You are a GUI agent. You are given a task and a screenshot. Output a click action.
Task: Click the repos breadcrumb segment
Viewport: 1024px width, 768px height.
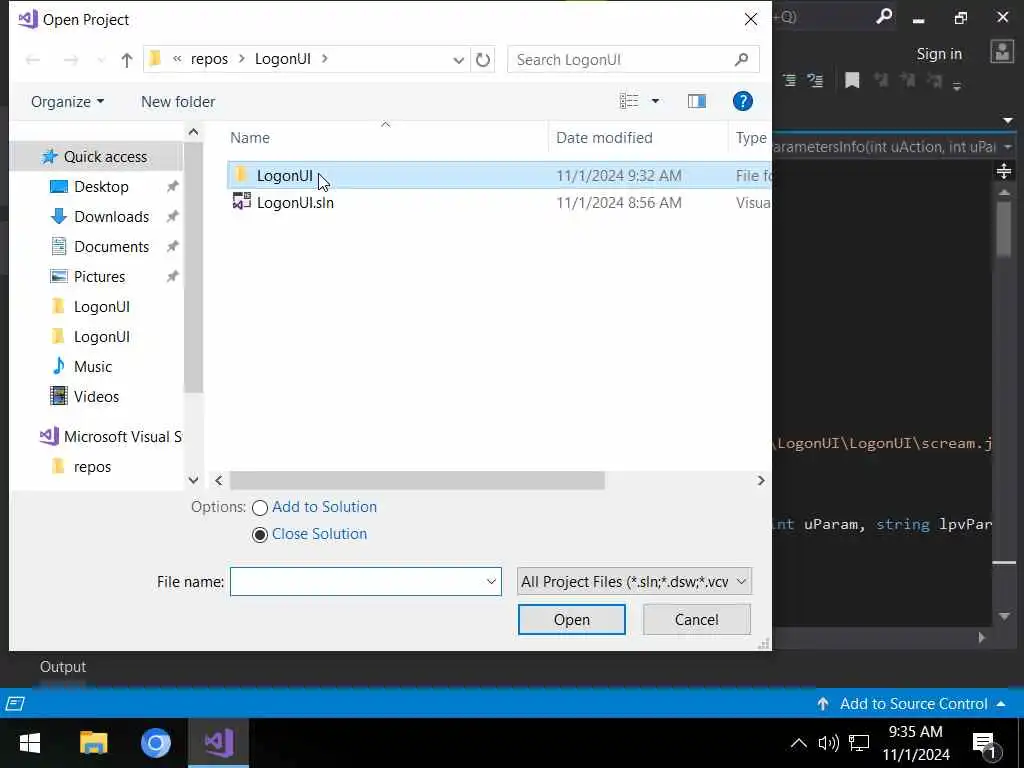(209, 59)
